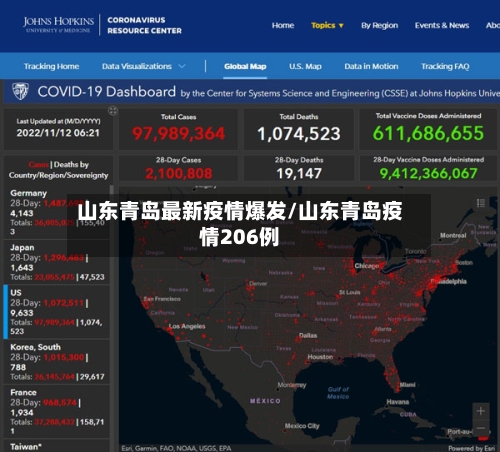This screenshot has height=452, width=500.
Task: Select Japan in the country list
Action: [x=57, y=262]
